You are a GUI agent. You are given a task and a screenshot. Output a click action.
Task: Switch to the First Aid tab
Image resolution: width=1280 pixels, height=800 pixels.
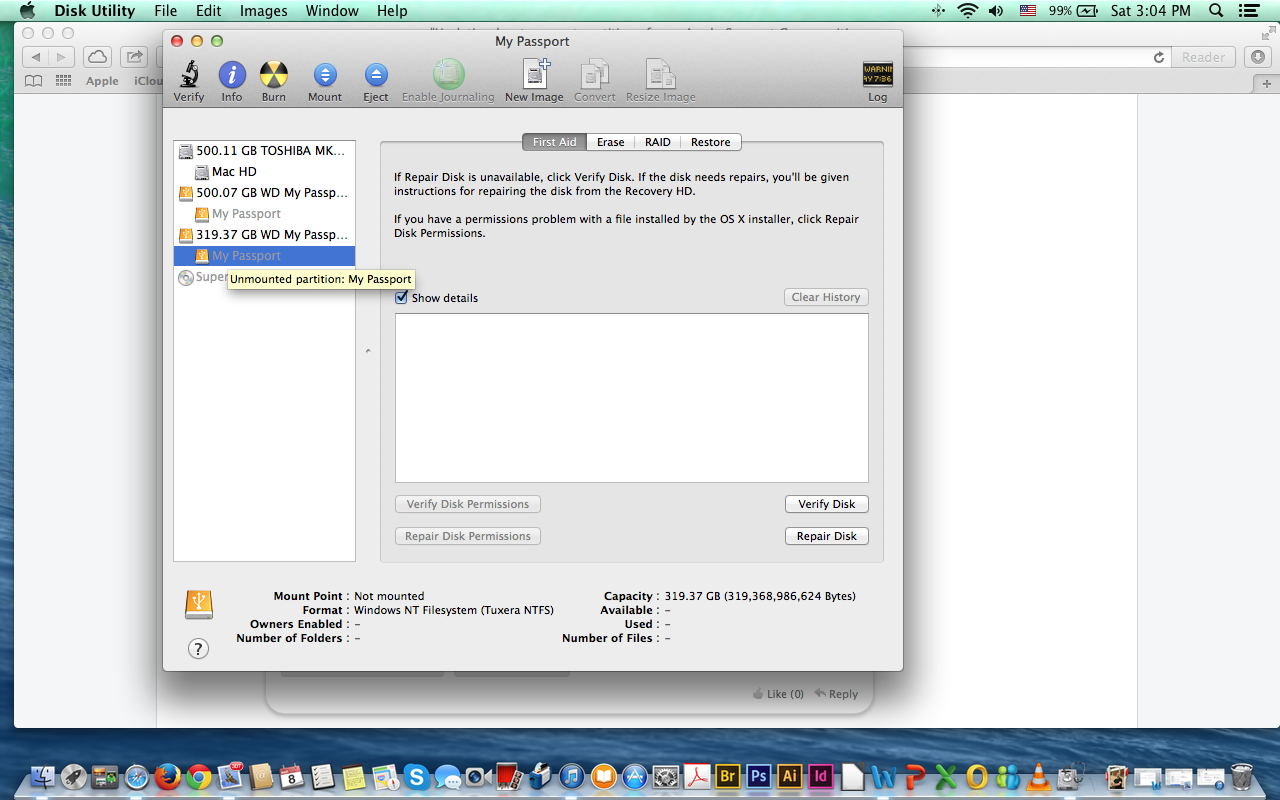554,142
